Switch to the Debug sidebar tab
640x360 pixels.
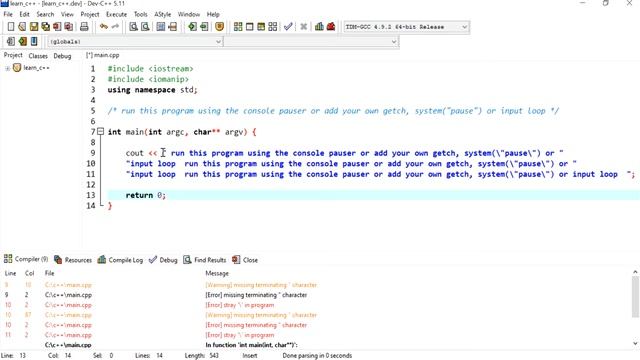click(62, 56)
